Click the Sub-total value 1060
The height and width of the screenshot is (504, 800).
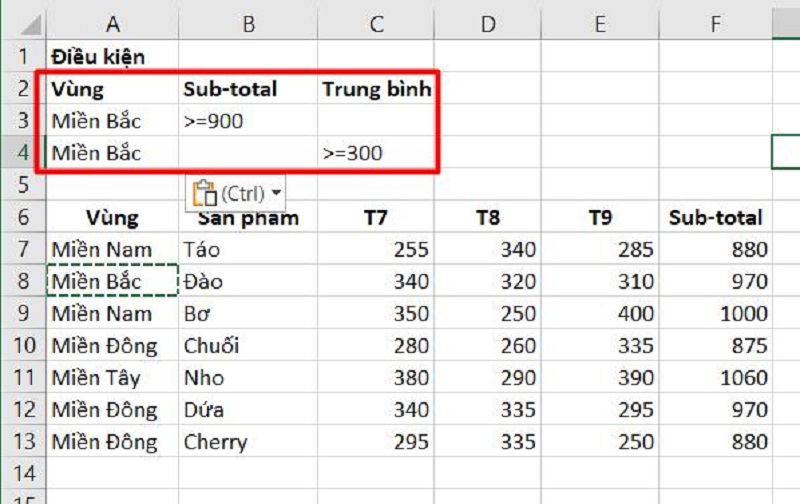[715, 378]
